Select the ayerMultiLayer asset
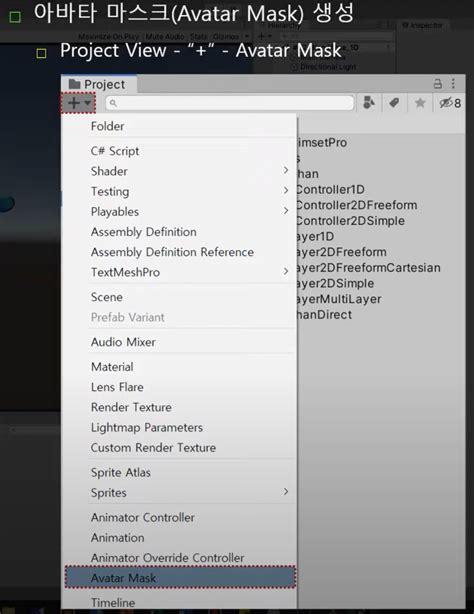The image size is (474, 614). (x=338, y=299)
